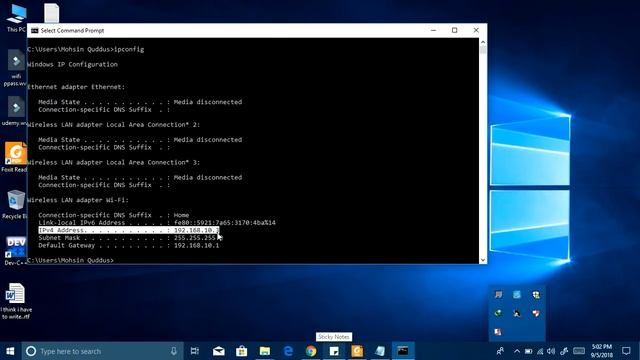Click Cortana microphone in search box
The image size is (640, 360).
tap(173, 351)
